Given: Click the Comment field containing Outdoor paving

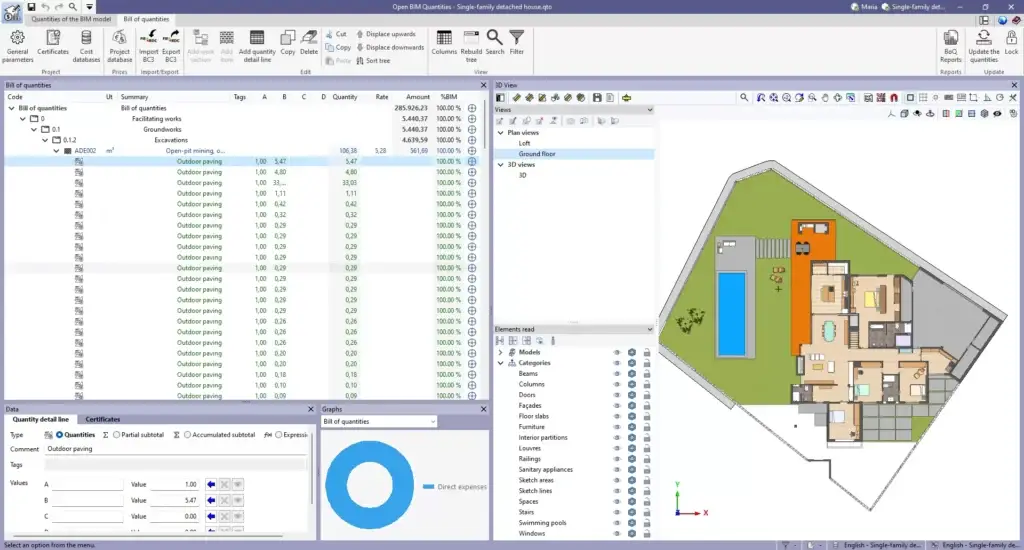Looking at the screenshot, I should [176, 449].
